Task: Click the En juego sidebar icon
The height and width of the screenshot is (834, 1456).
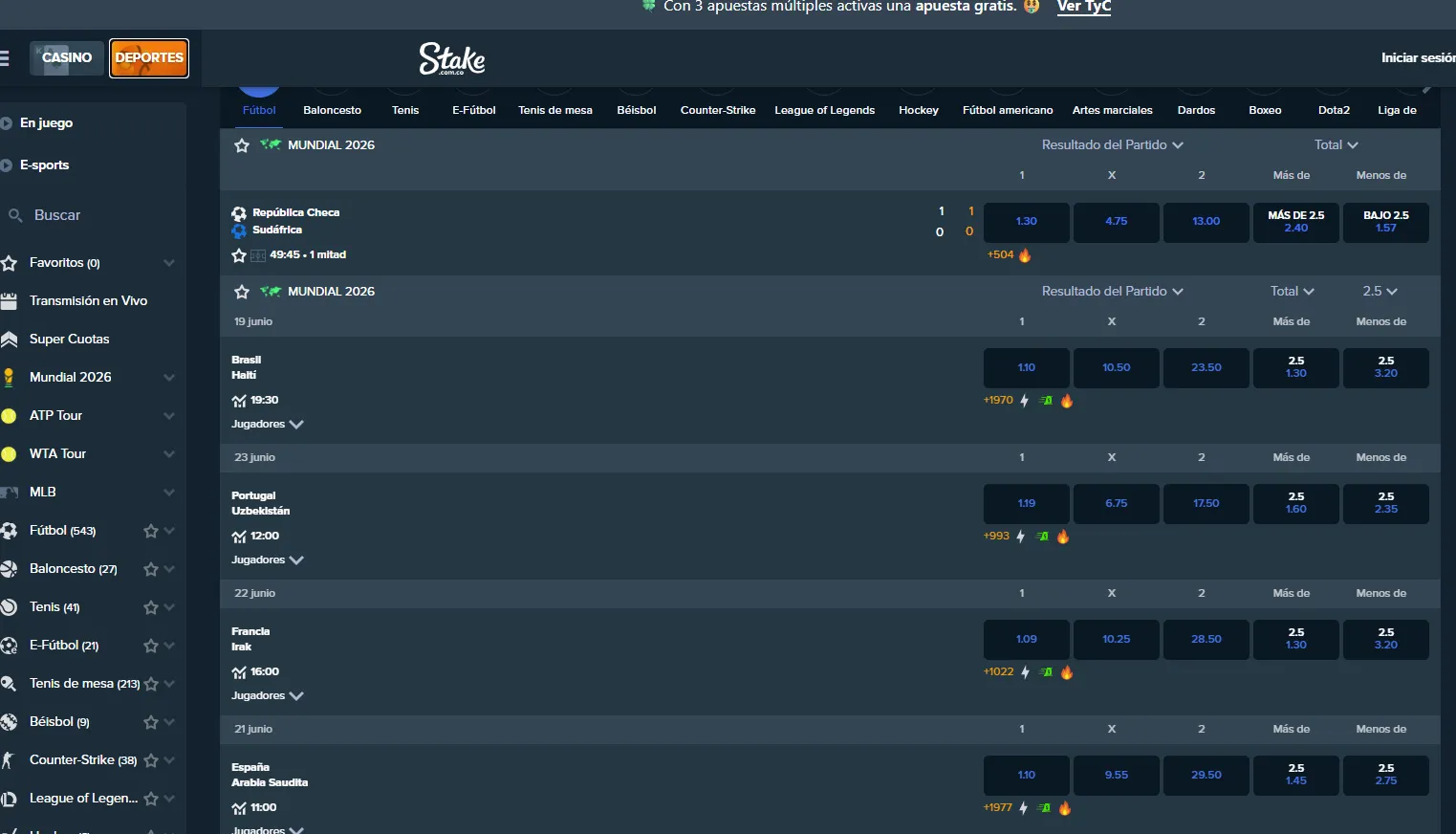Action: [x=7, y=123]
